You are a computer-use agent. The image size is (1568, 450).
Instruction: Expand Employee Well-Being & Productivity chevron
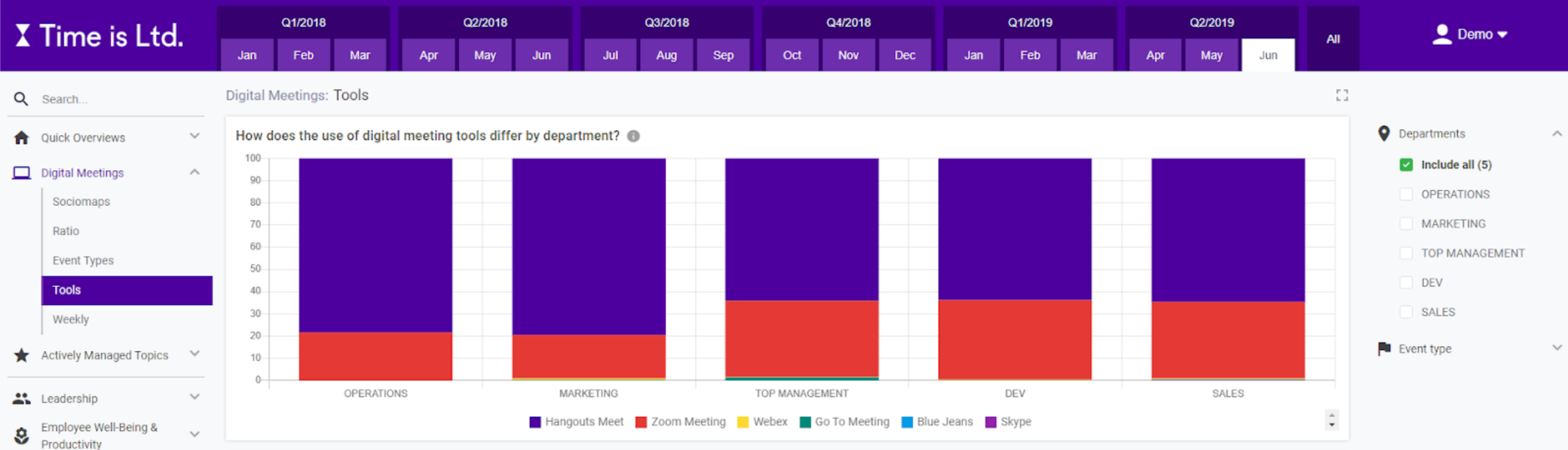tap(195, 435)
